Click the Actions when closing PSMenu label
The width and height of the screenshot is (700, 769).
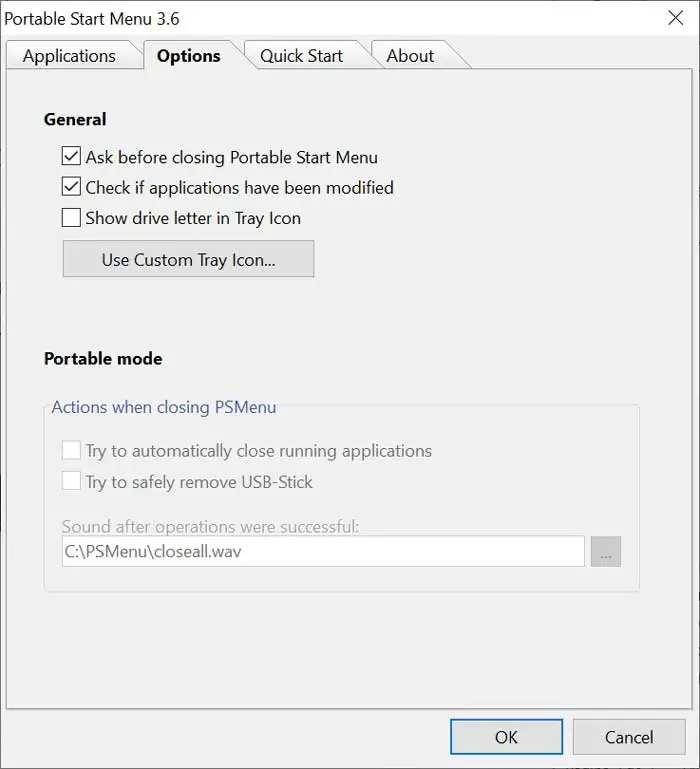(x=164, y=407)
